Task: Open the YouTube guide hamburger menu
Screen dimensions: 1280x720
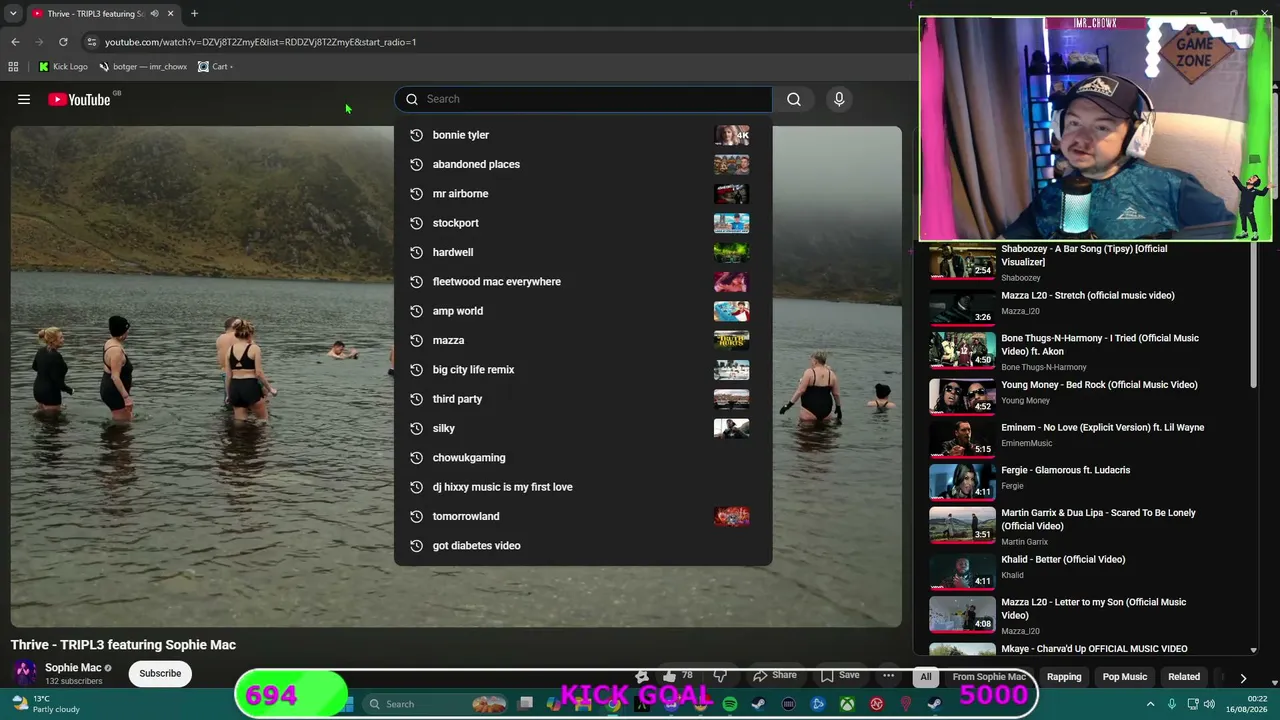Action: [24, 99]
